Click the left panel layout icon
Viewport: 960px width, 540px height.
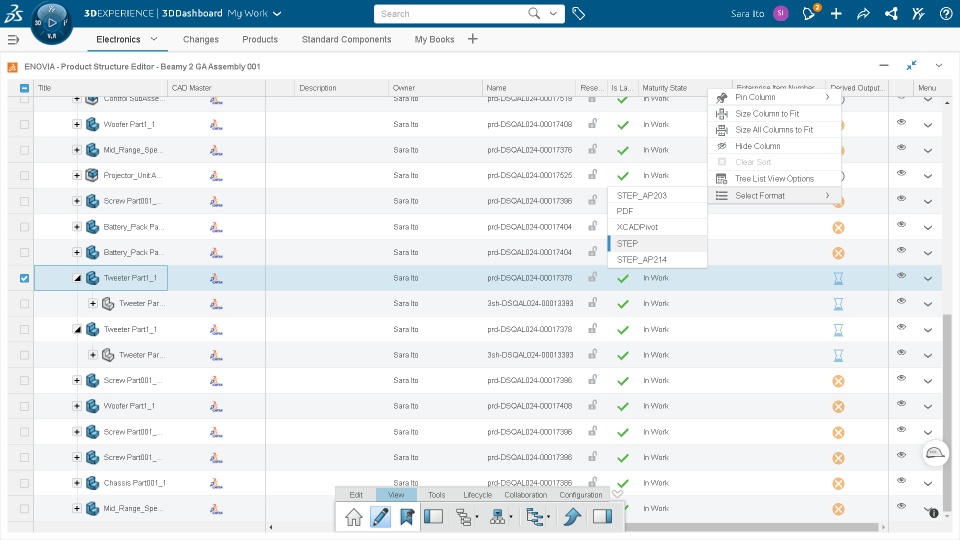tap(433, 517)
